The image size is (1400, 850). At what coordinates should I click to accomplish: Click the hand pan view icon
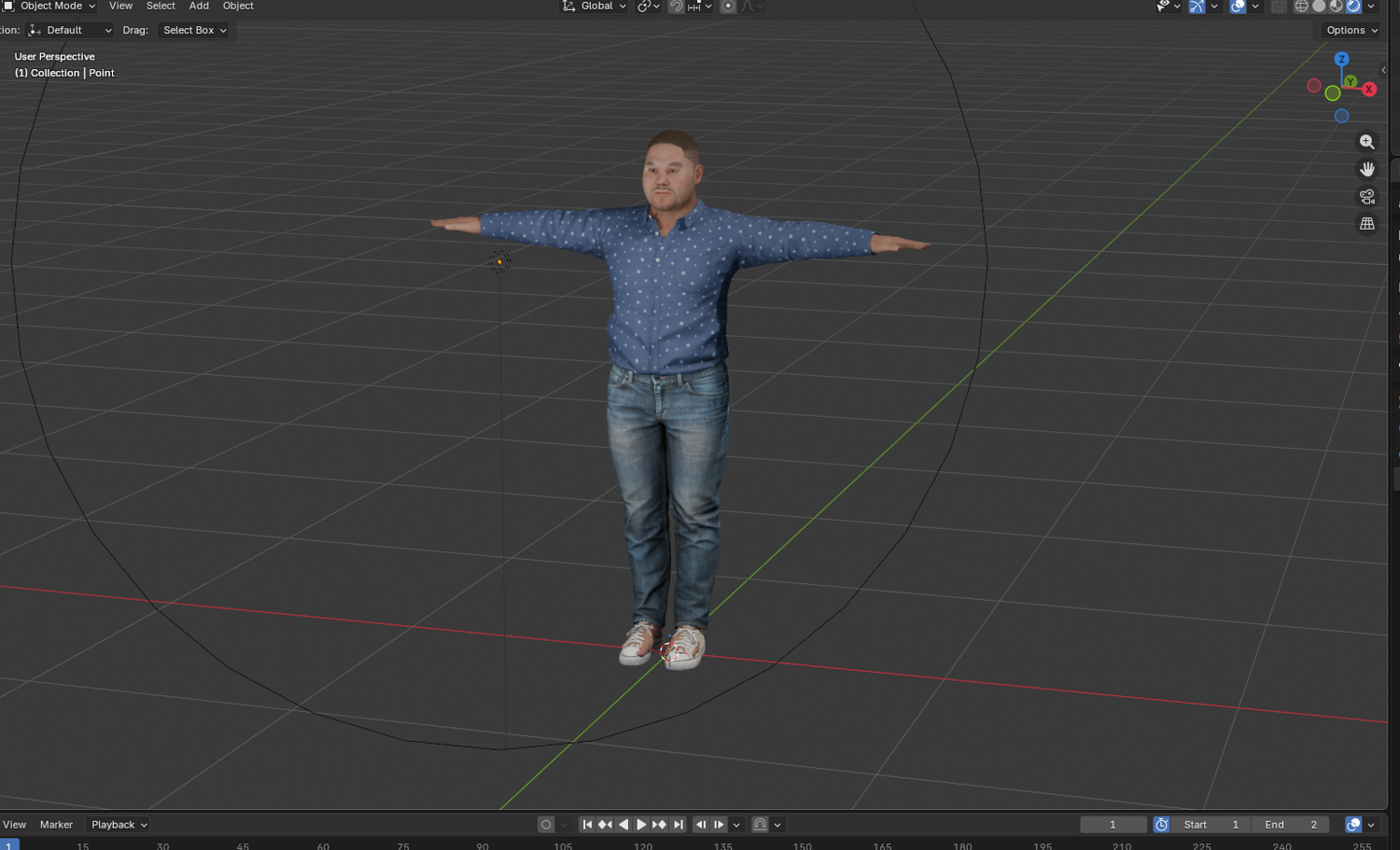[1366, 169]
